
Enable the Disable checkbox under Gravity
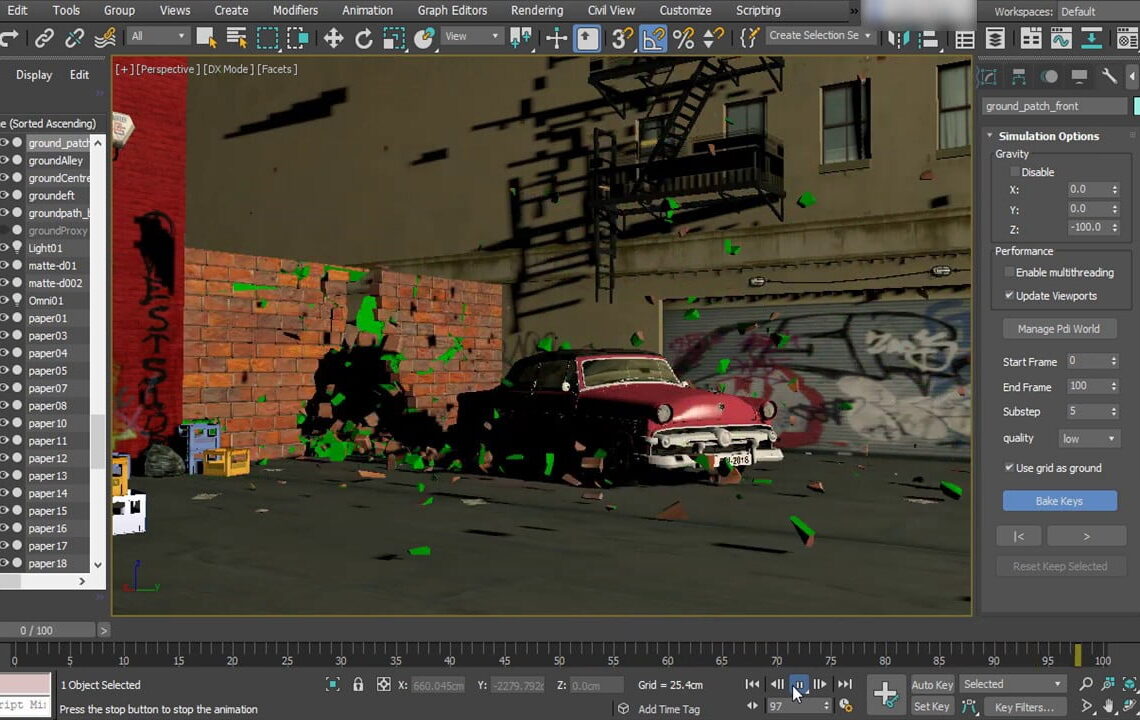click(1015, 172)
